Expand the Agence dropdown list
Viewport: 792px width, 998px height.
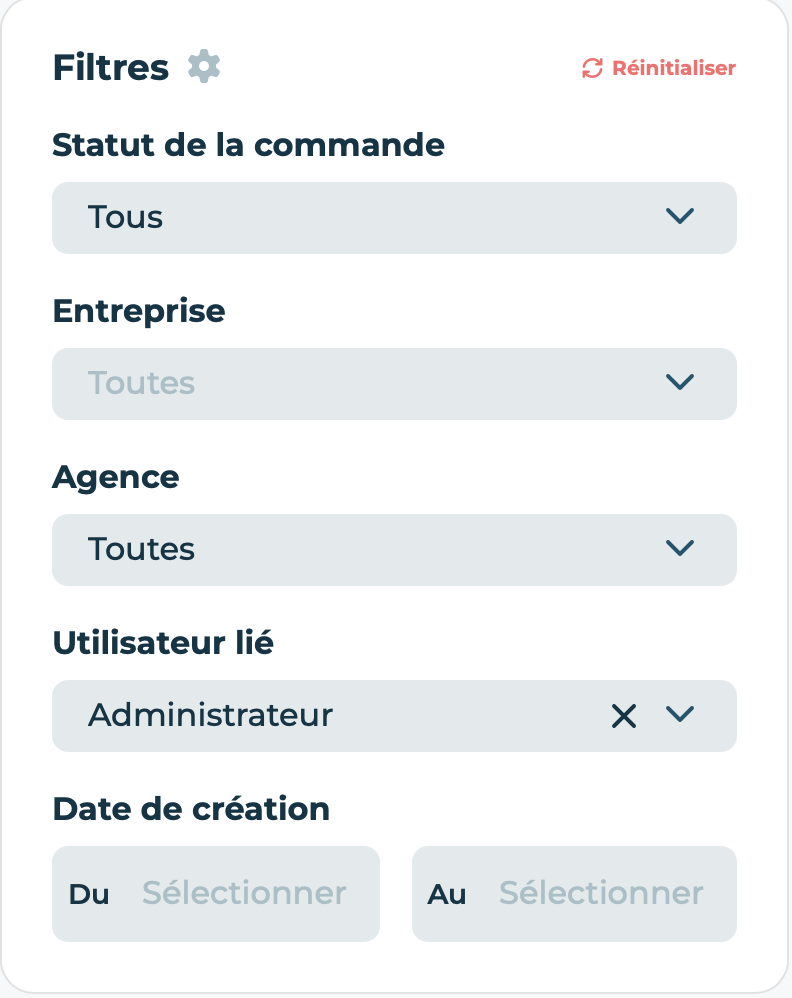tap(394, 550)
